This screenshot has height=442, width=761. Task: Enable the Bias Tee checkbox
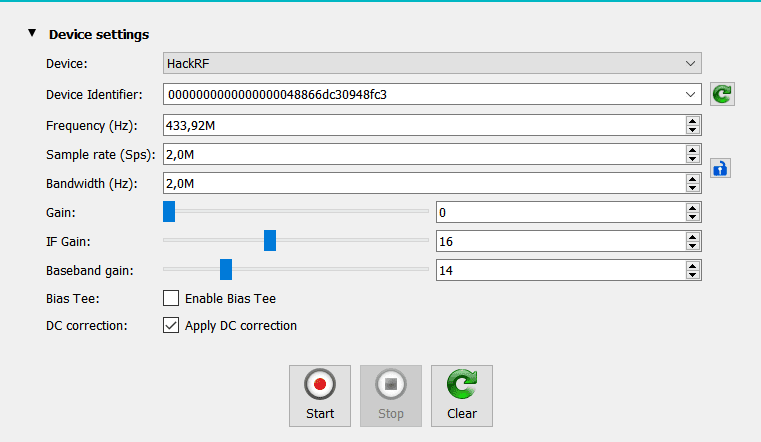(x=171, y=298)
